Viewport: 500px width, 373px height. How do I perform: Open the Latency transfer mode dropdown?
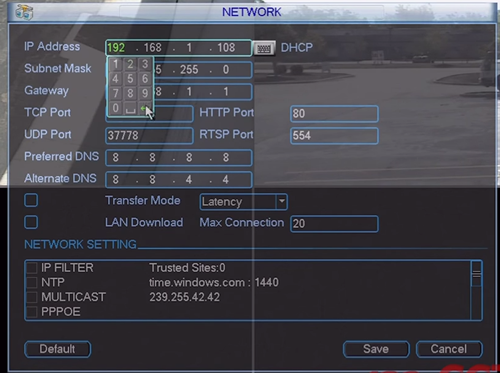[x=244, y=202]
